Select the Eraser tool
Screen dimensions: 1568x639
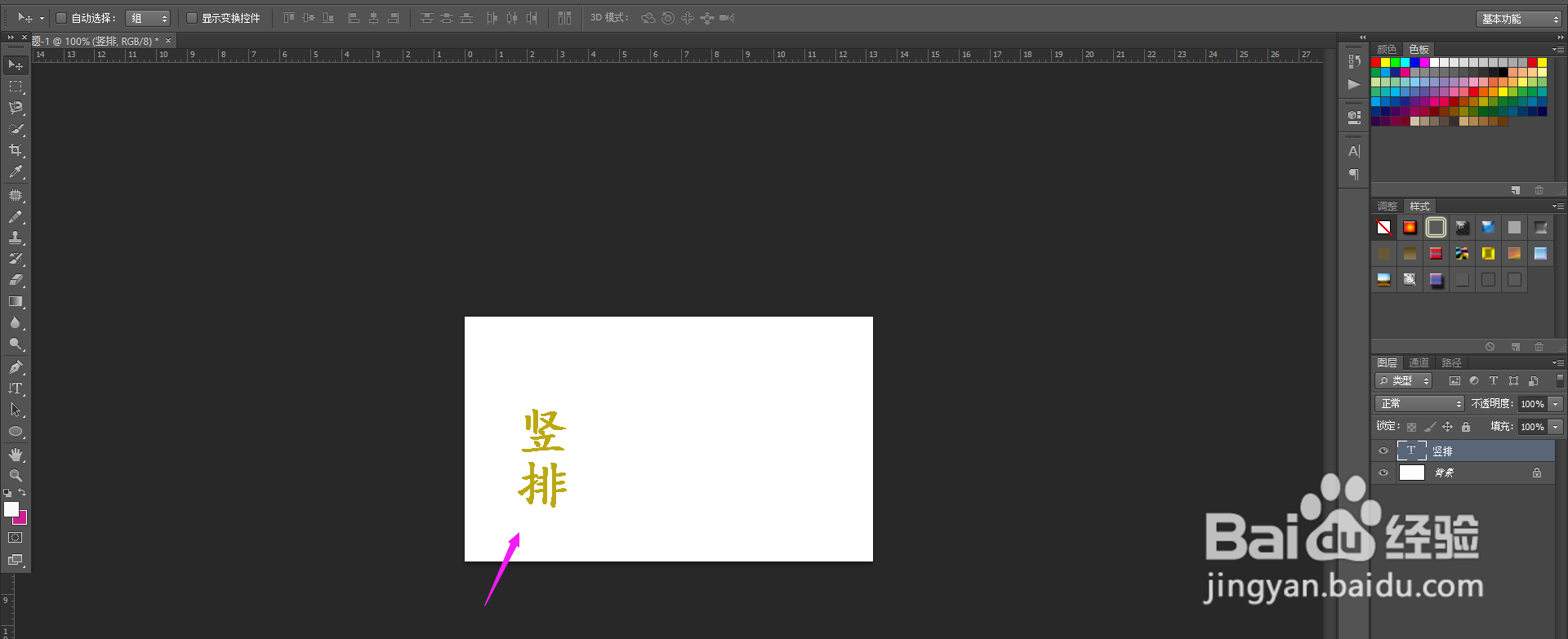click(16, 280)
